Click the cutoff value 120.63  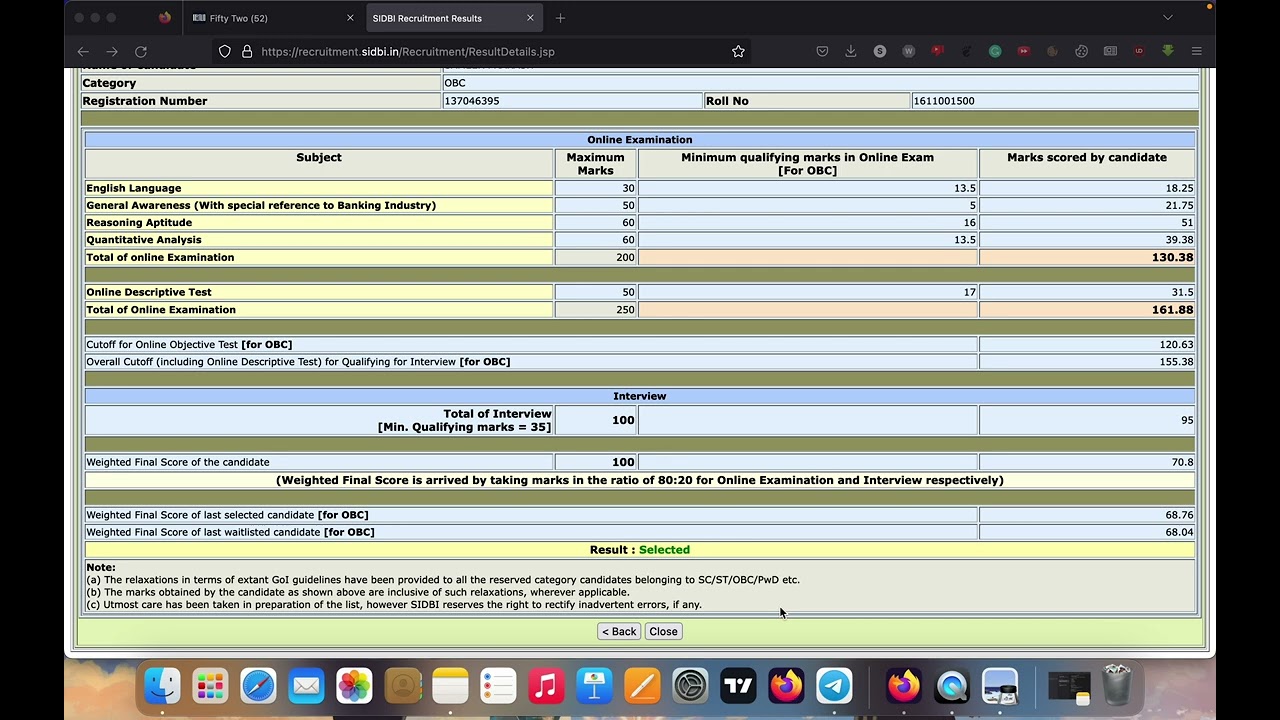[1176, 345]
